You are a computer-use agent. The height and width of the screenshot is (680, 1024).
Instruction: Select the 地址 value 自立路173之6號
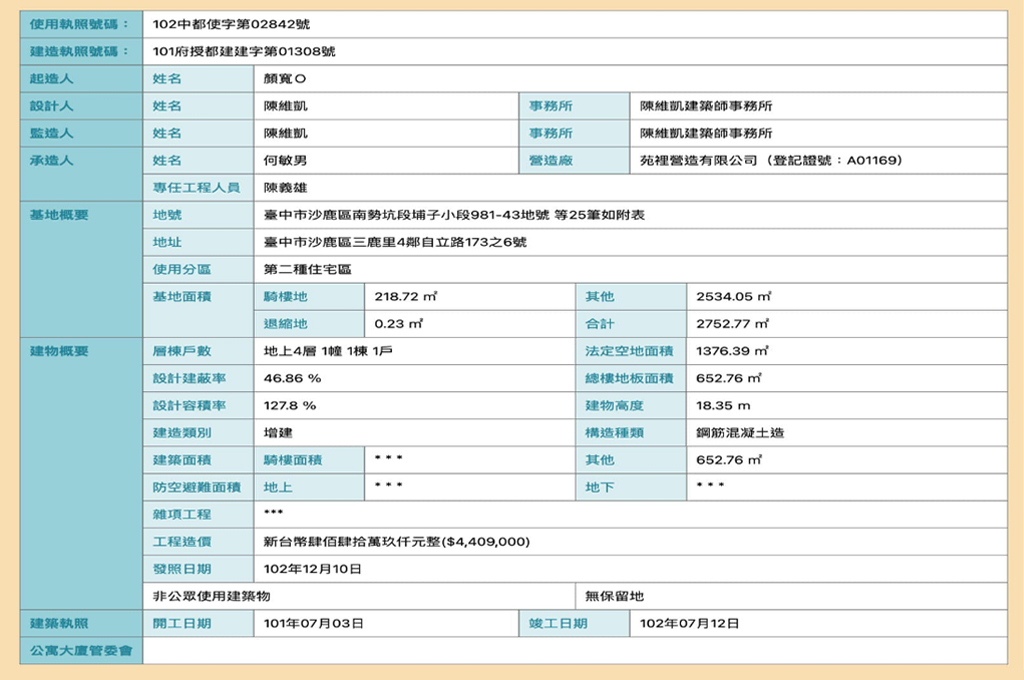coord(395,242)
